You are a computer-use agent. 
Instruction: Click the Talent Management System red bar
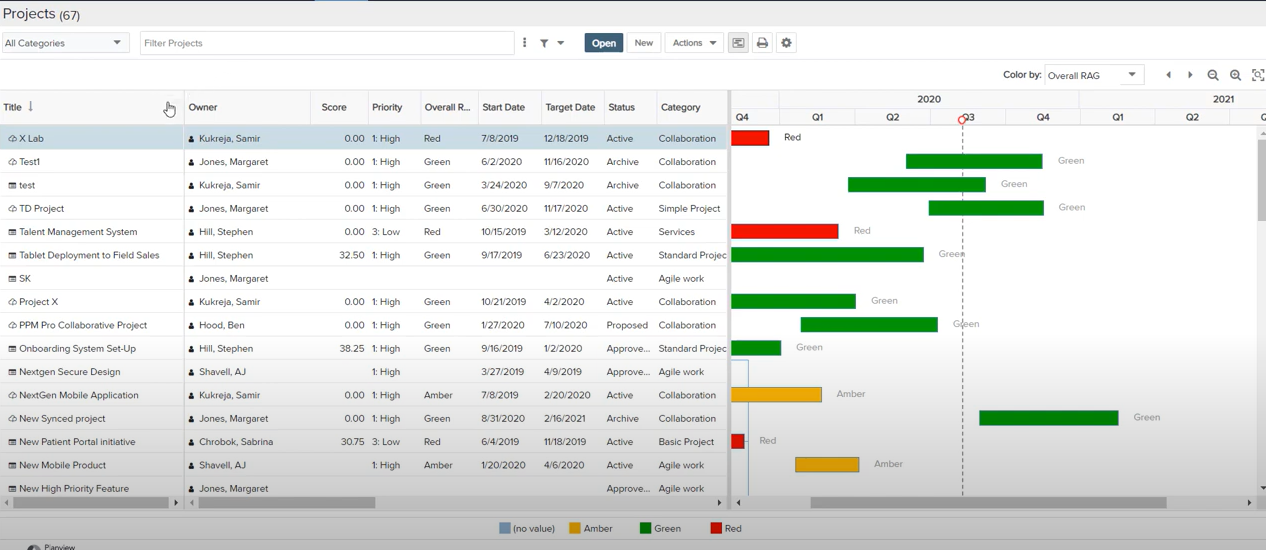pos(785,231)
